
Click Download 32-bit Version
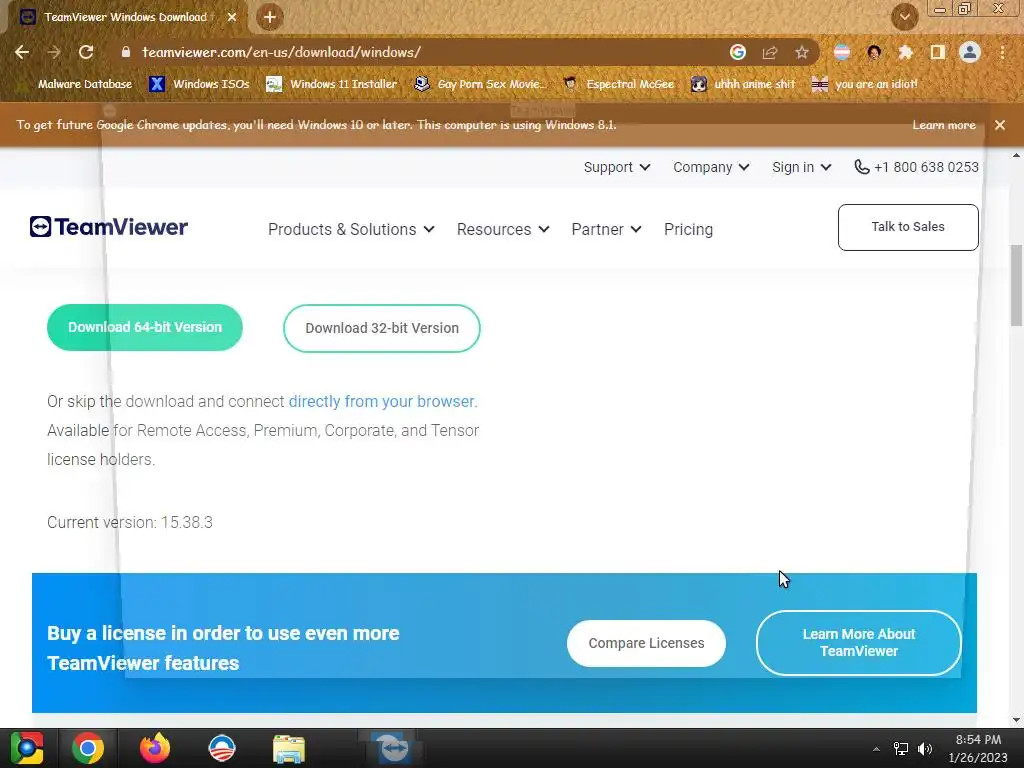[x=381, y=328]
